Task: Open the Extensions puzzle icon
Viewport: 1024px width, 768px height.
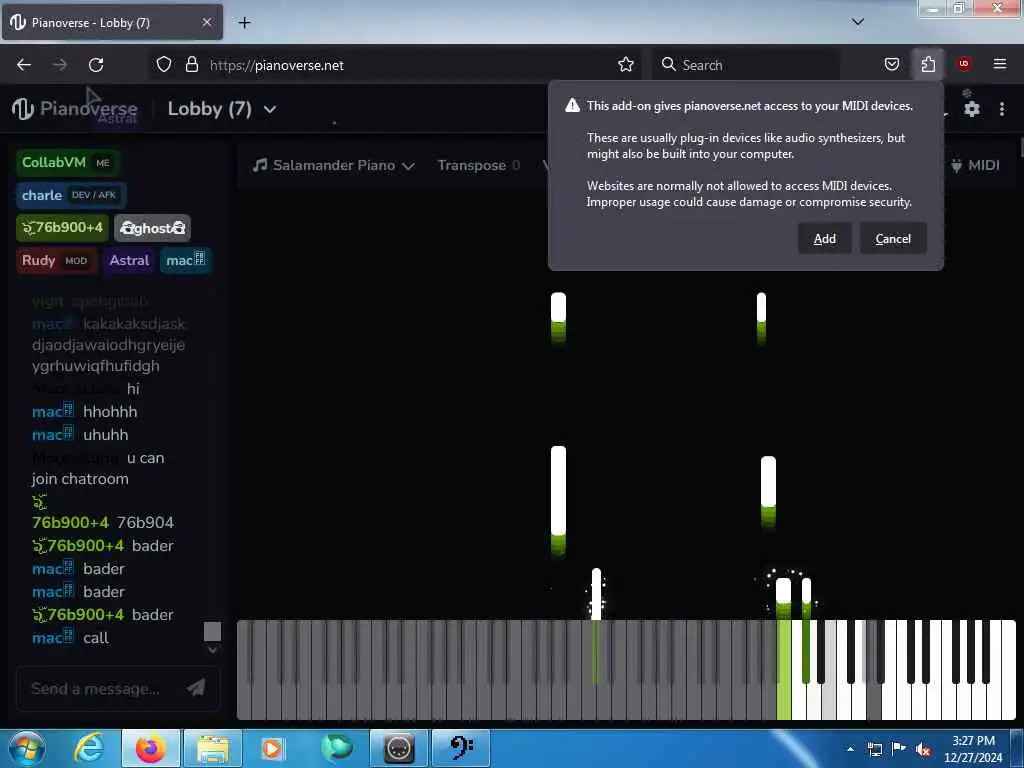Action: coord(928,65)
